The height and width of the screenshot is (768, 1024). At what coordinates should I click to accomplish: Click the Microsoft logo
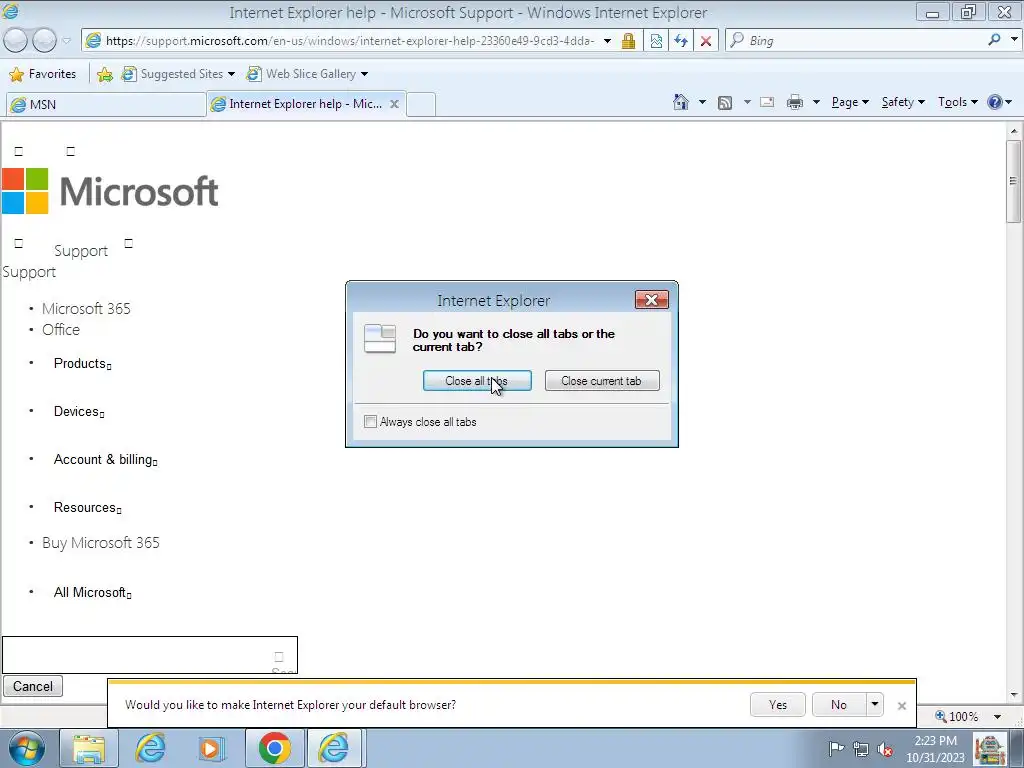click(110, 191)
